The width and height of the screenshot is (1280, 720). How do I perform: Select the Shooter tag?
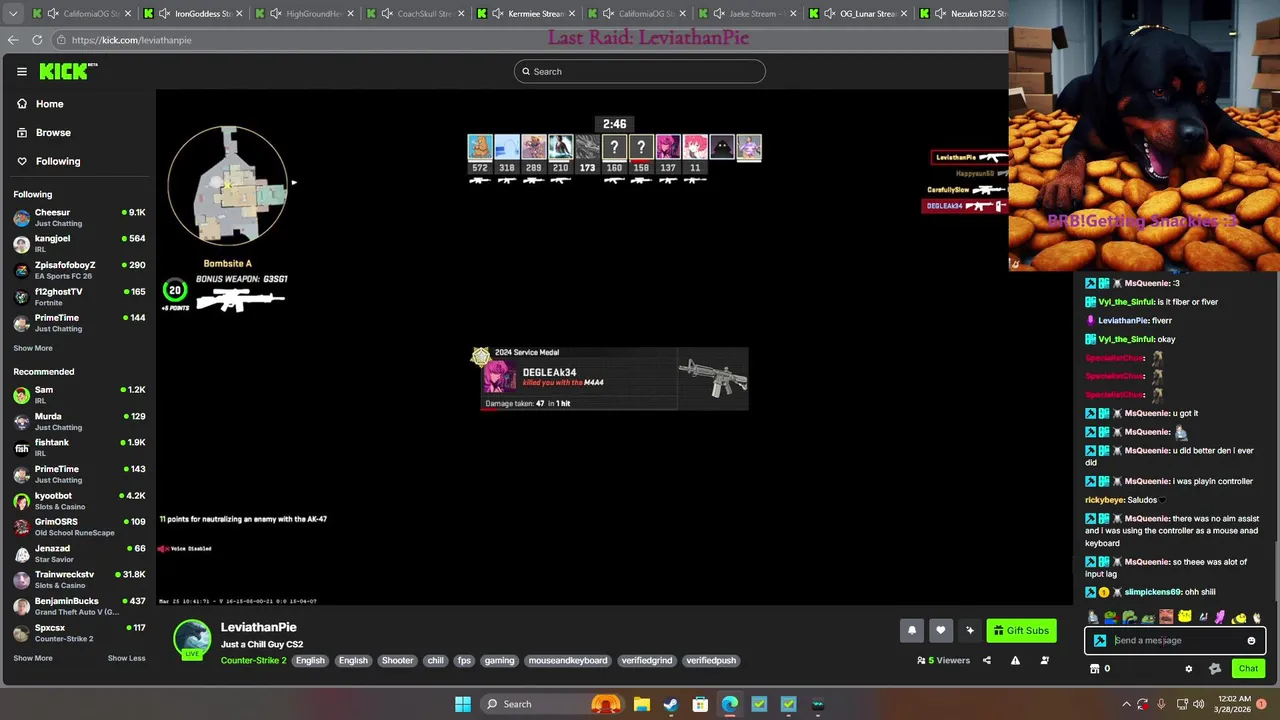pos(397,660)
